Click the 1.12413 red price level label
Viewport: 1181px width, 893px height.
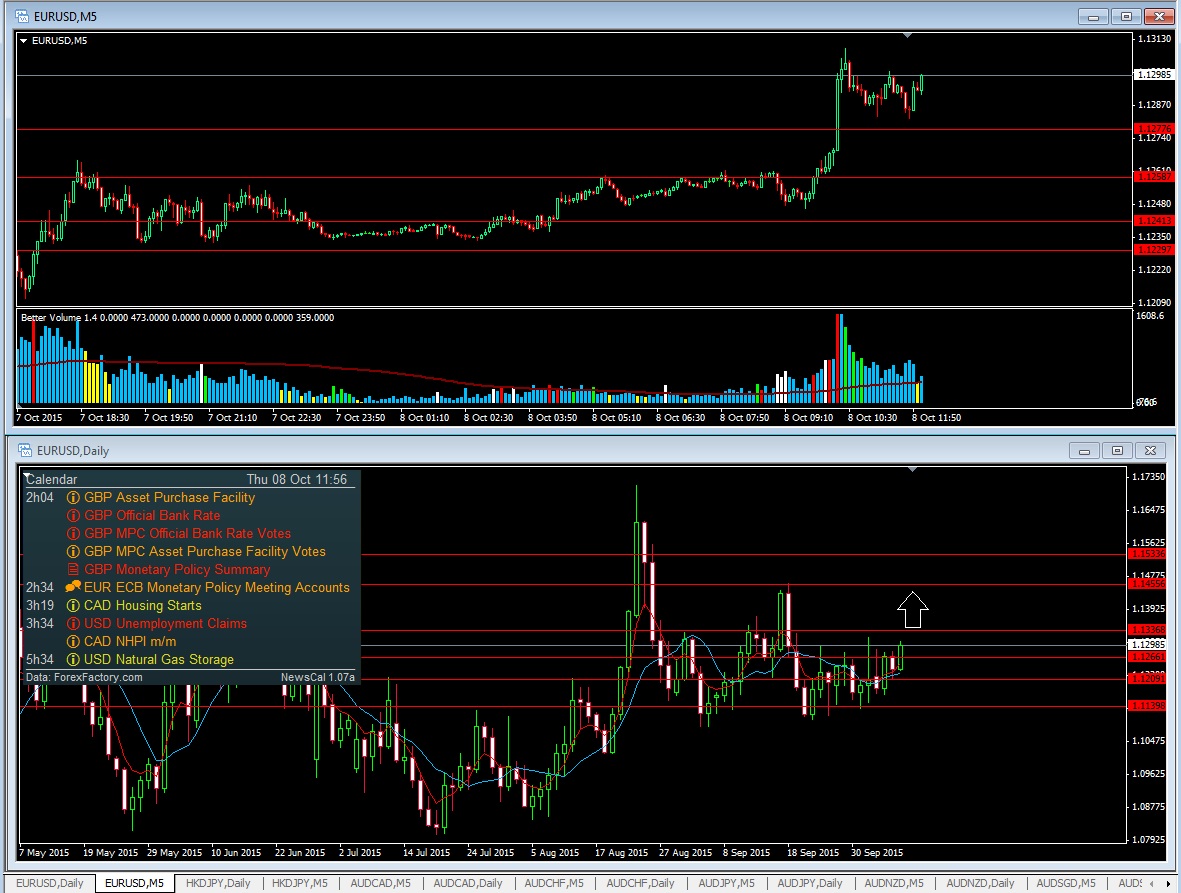click(1154, 221)
